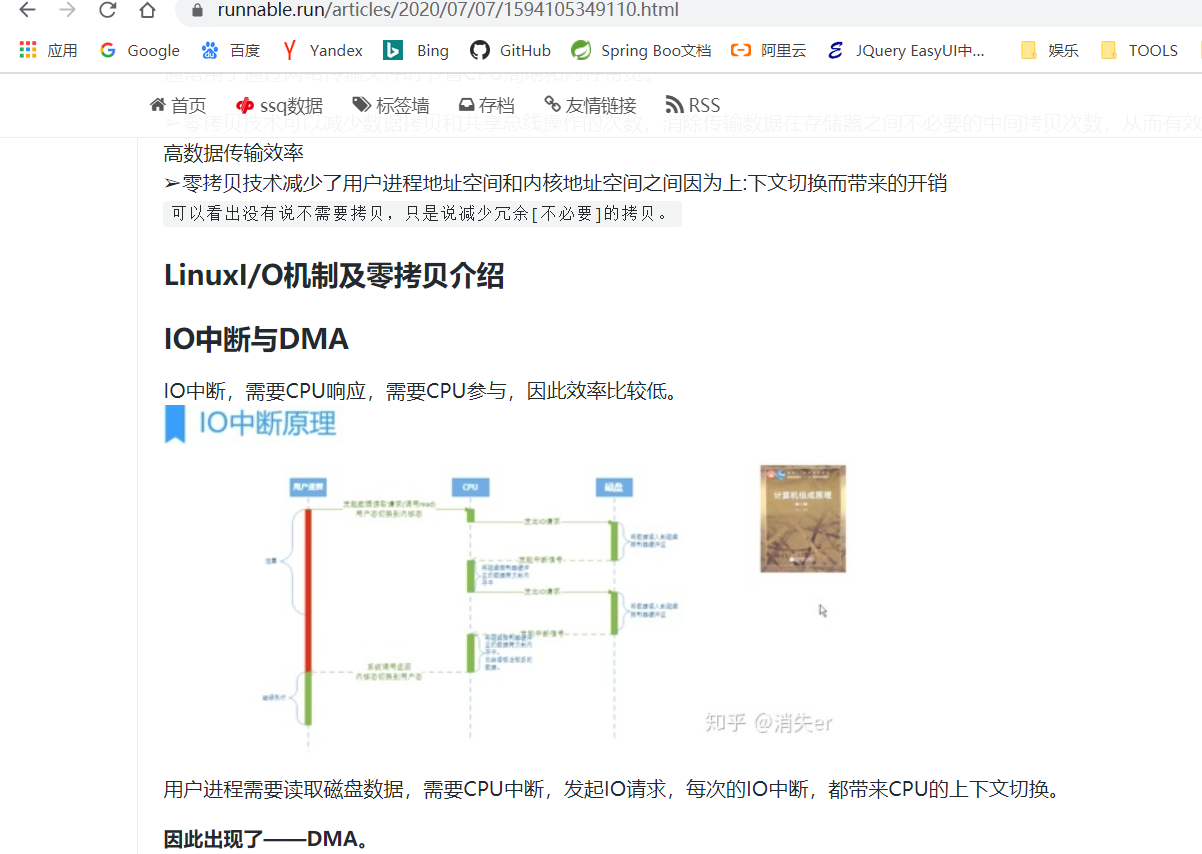Click the browser forward arrow
Screen dimensions: 1202x854
(x=67, y=10)
